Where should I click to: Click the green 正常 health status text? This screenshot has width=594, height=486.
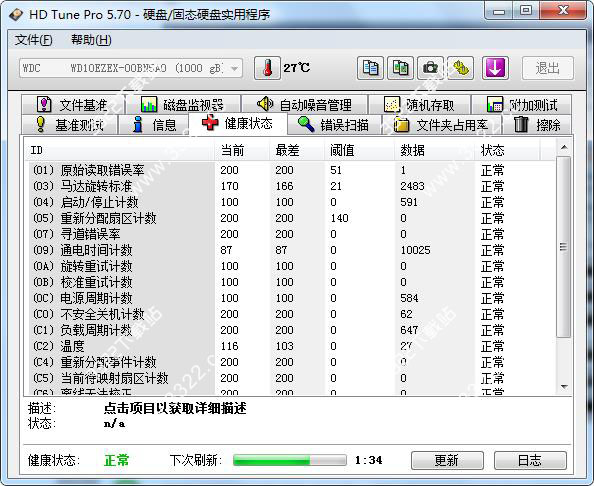click(x=117, y=460)
